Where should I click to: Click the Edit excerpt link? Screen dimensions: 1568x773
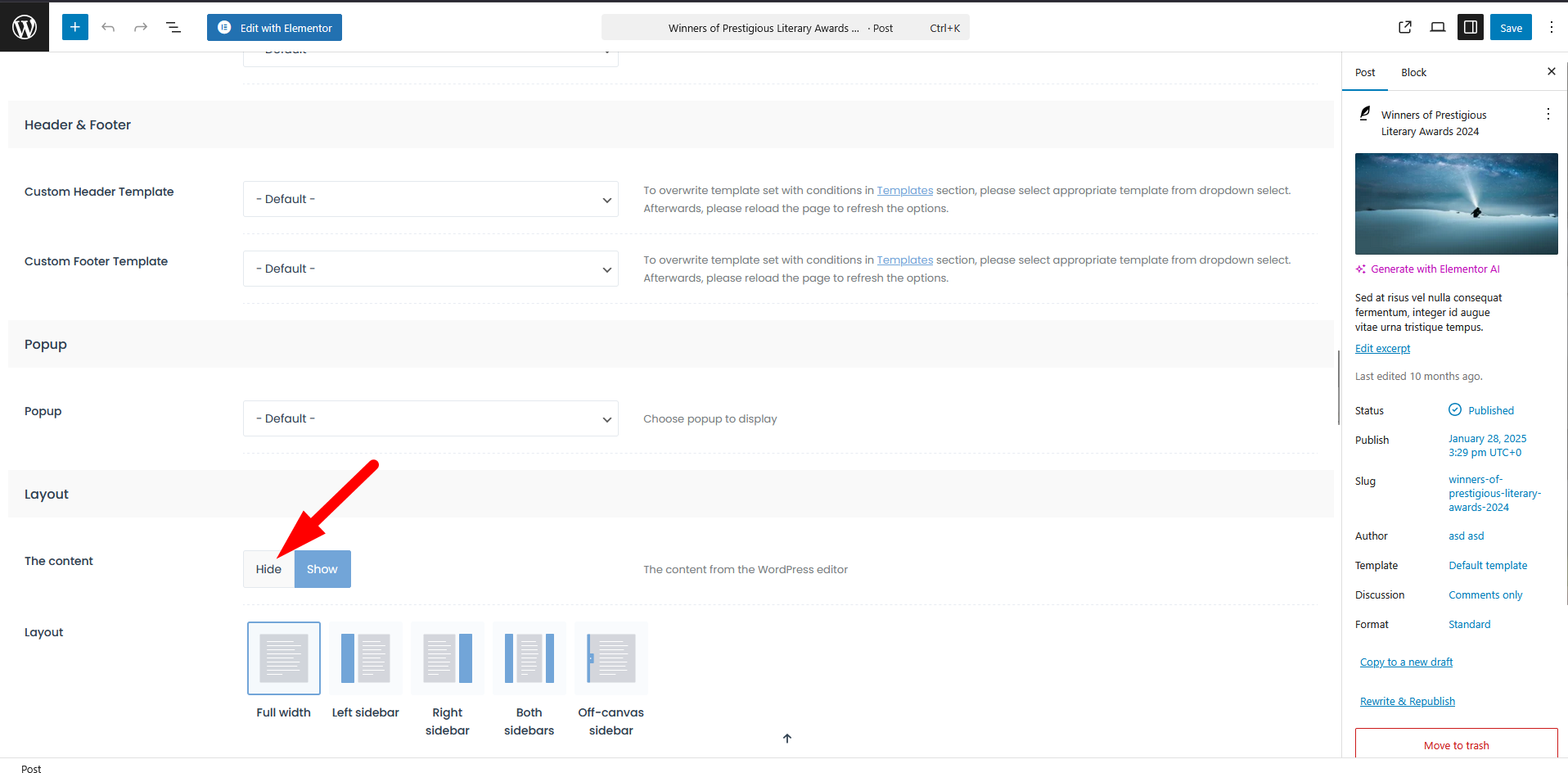(x=1382, y=348)
